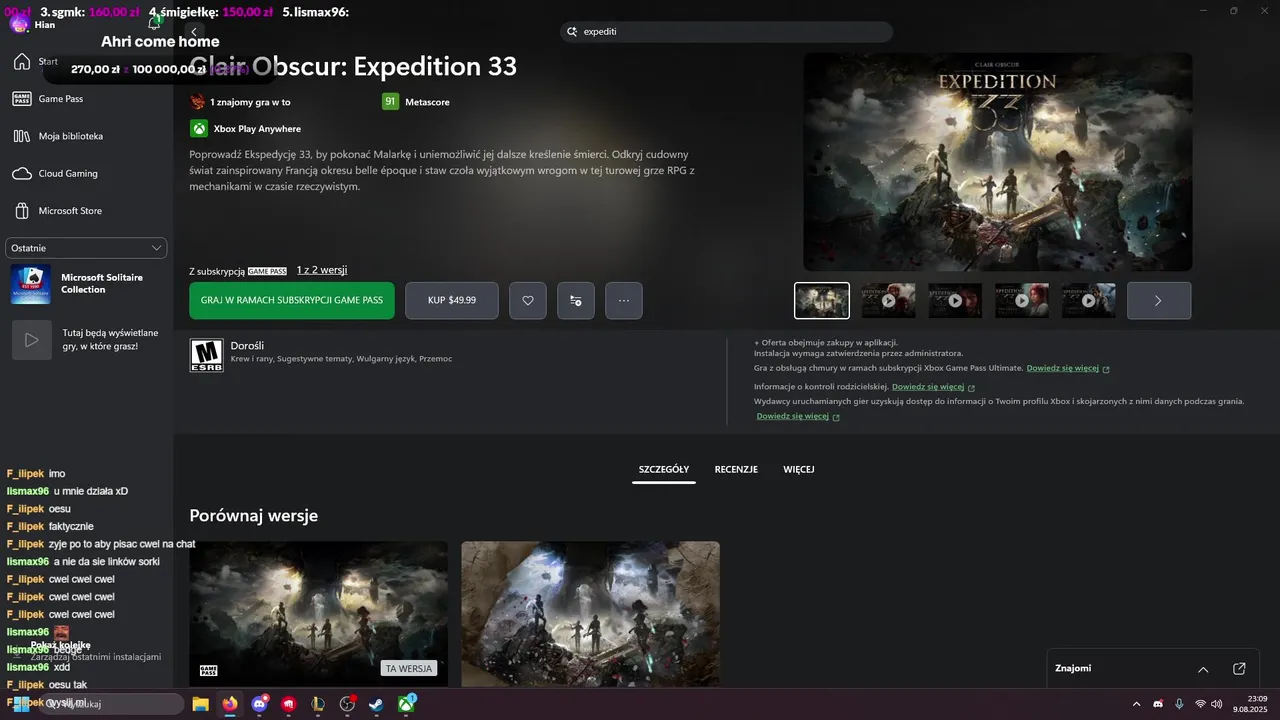Click Graj w ramach subskrypcji Game Pass button
This screenshot has height=720, width=1280.
click(292, 300)
